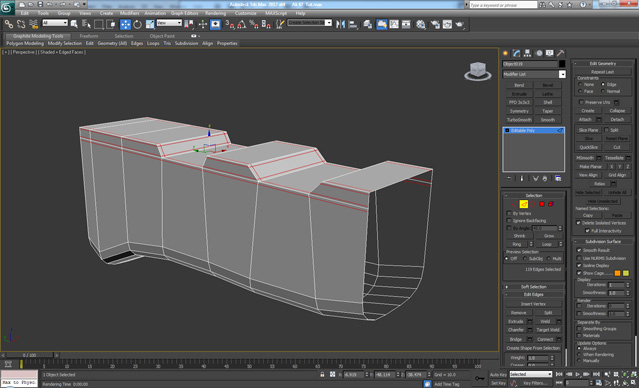Screen dimensions: 639x388
Task: Open the Utilities hammer panel tab
Action: (x=561, y=53)
